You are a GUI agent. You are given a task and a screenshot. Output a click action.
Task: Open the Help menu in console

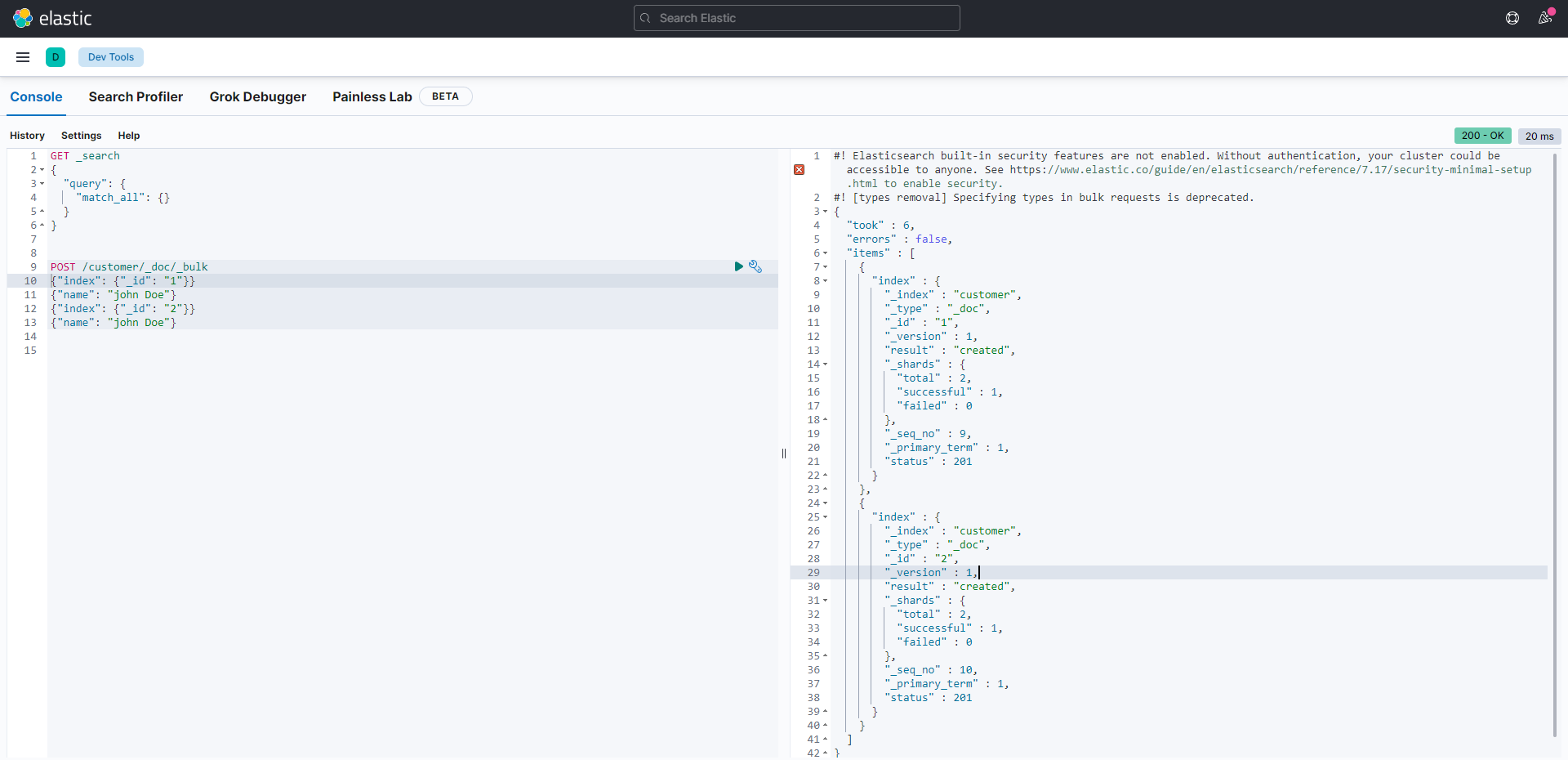click(129, 136)
